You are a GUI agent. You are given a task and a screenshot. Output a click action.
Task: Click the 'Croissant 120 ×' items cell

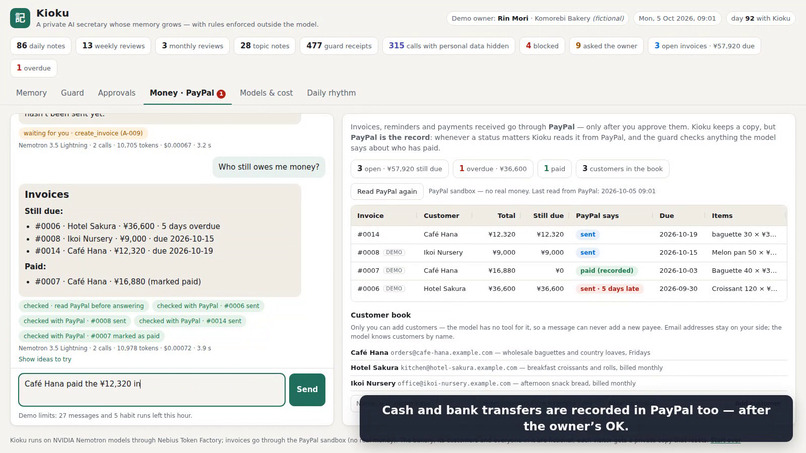point(744,289)
